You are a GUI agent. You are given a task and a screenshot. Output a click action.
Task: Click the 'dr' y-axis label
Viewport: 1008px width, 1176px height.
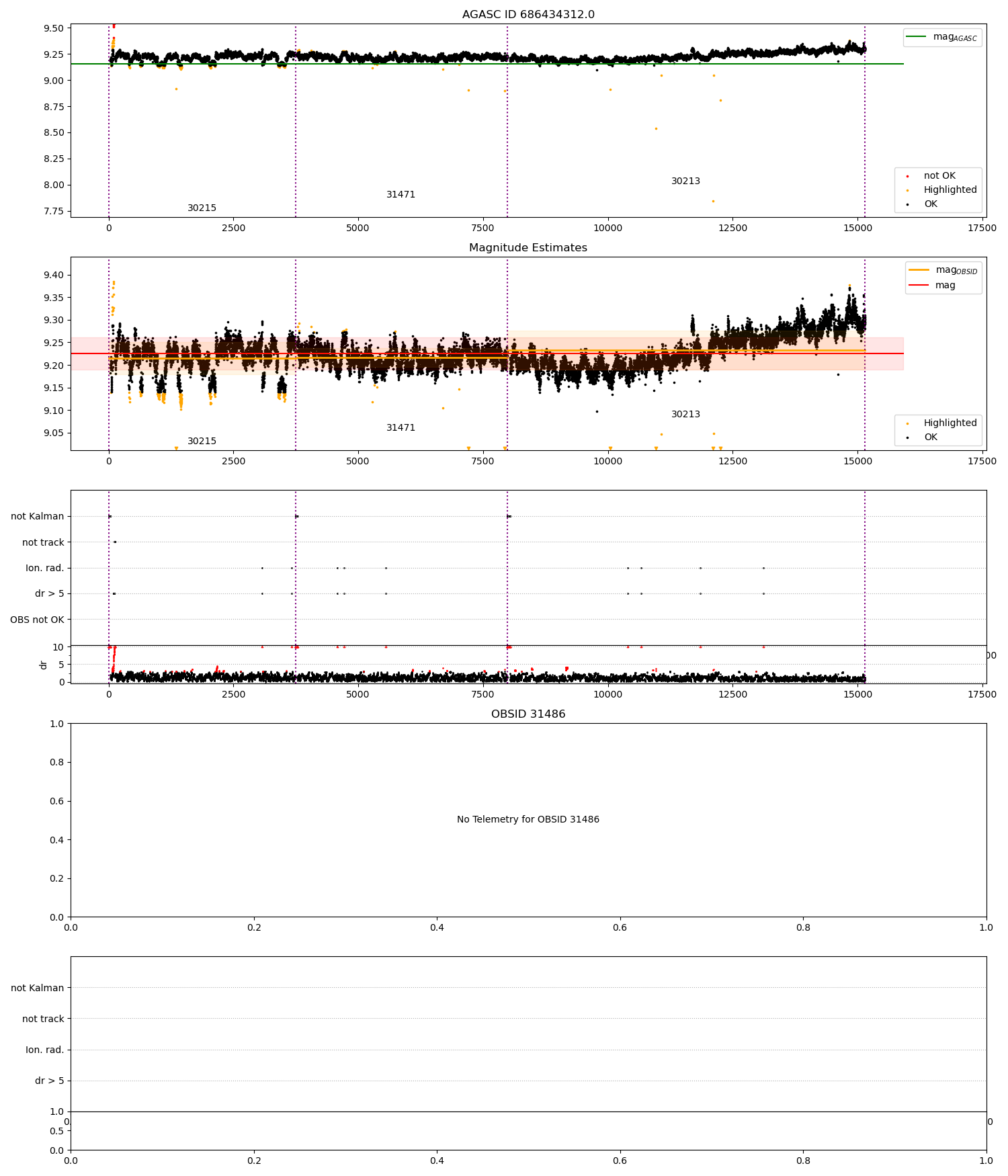pos(44,665)
